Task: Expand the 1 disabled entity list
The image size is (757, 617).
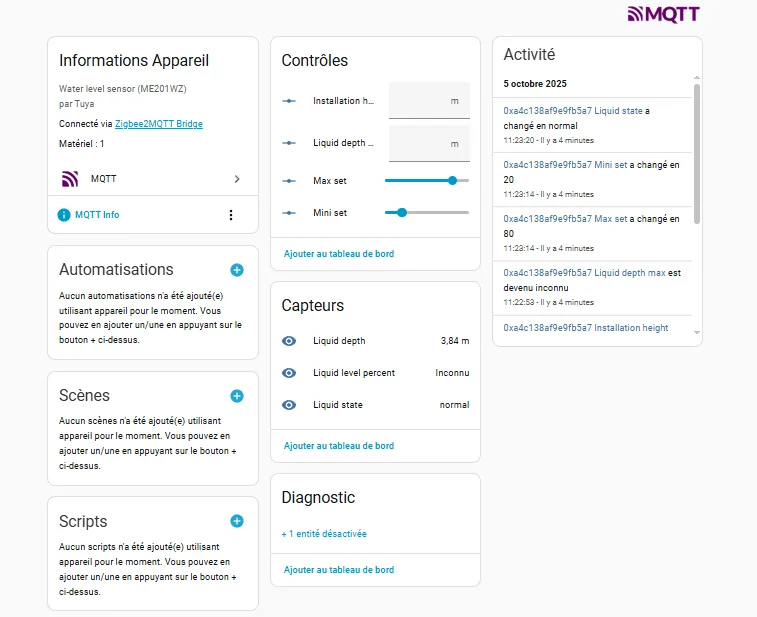Action: coord(324,534)
